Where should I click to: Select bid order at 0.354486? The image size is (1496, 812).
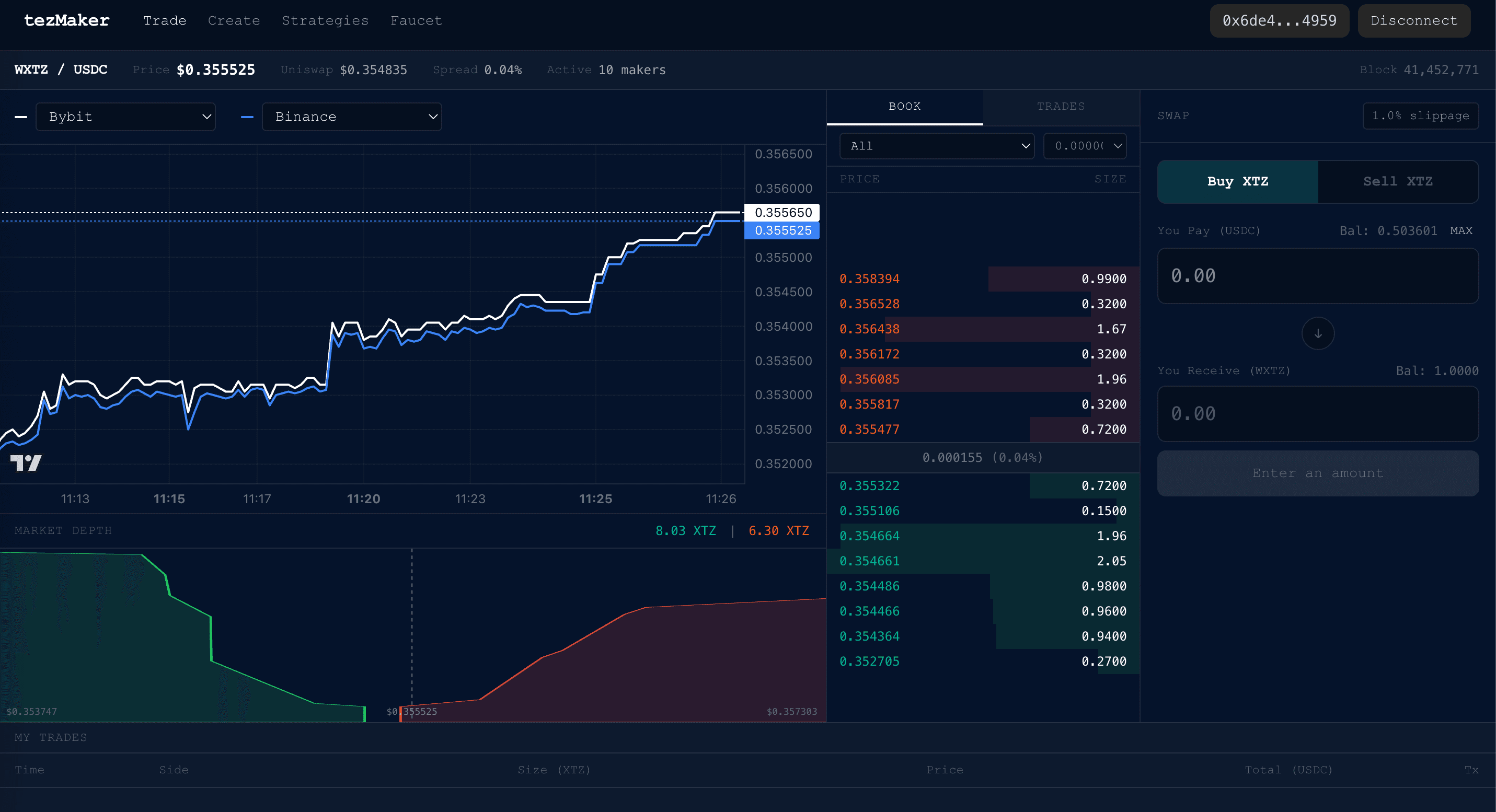click(x=983, y=586)
